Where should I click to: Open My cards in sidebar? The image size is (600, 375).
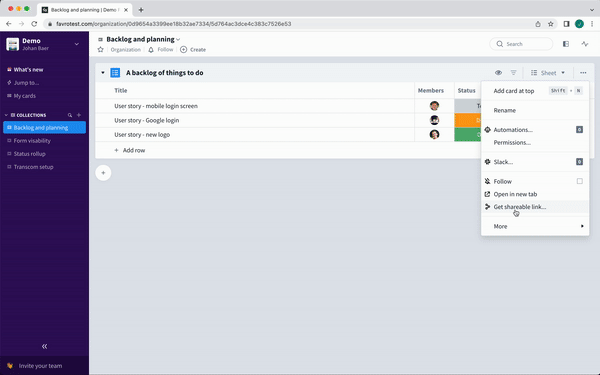(x=24, y=96)
